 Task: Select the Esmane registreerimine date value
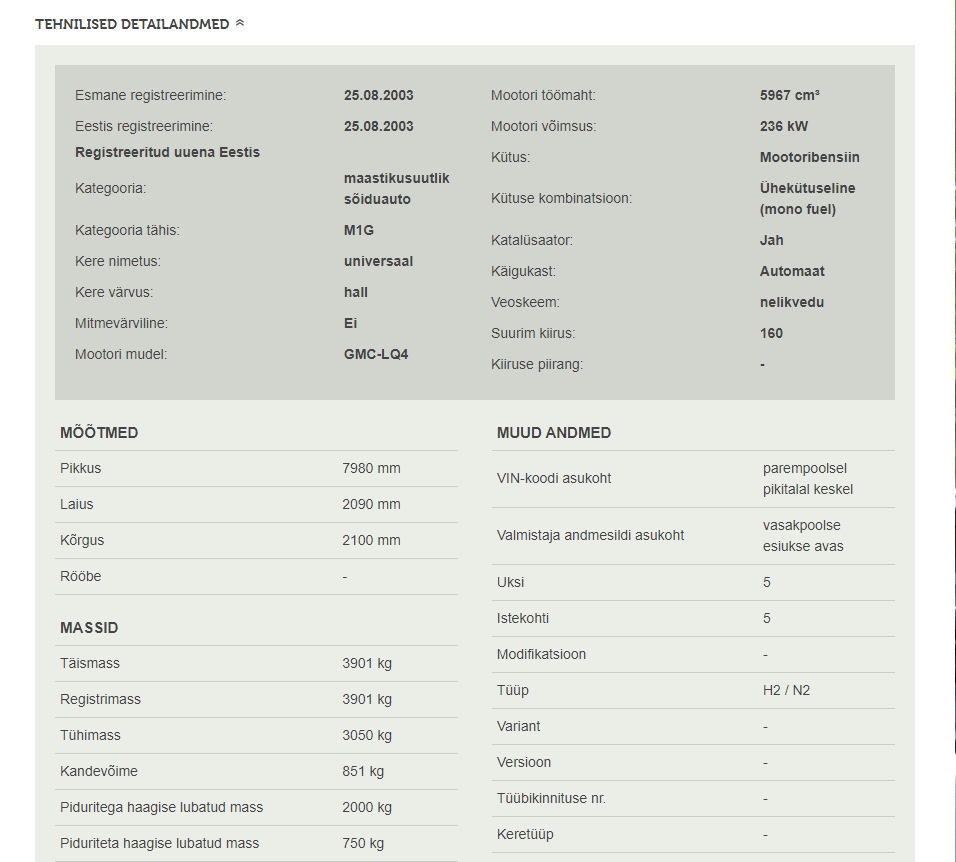click(378, 95)
